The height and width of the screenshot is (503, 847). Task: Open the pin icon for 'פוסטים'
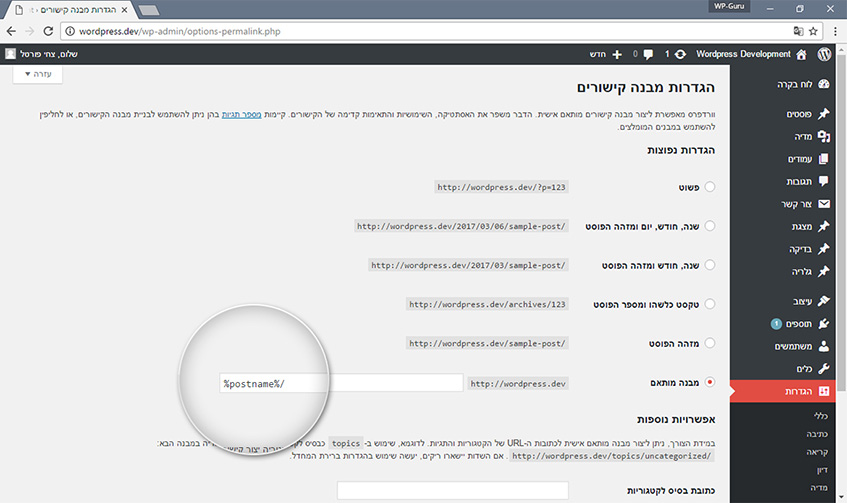(824, 113)
